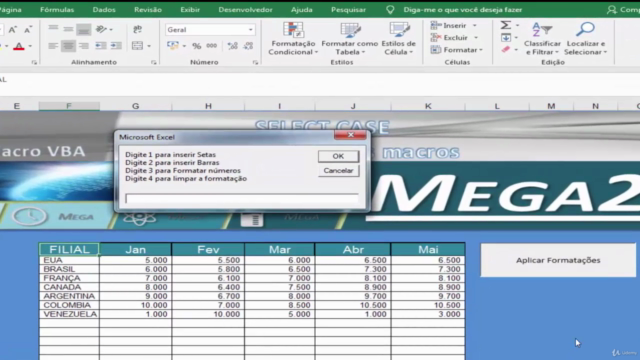Image resolution: width=640 pixels, height=360 pixels.
Task: Select column K header
Action: point(428,106)
